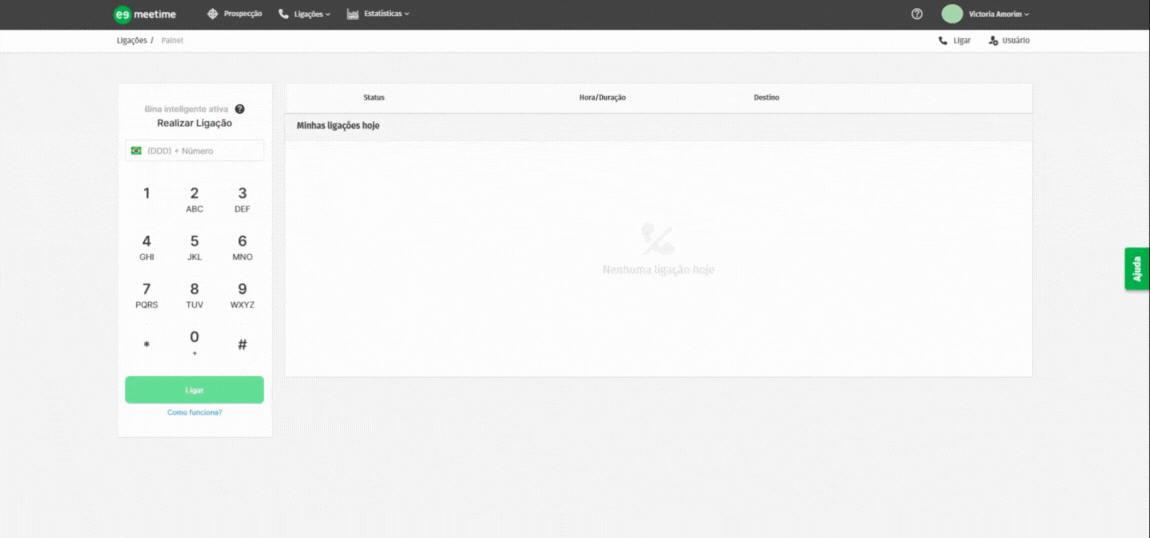The height and width of the screenshot is (538, 1150).
Task: Open the help question mark icon in top bar
Action: coord(917,14)
